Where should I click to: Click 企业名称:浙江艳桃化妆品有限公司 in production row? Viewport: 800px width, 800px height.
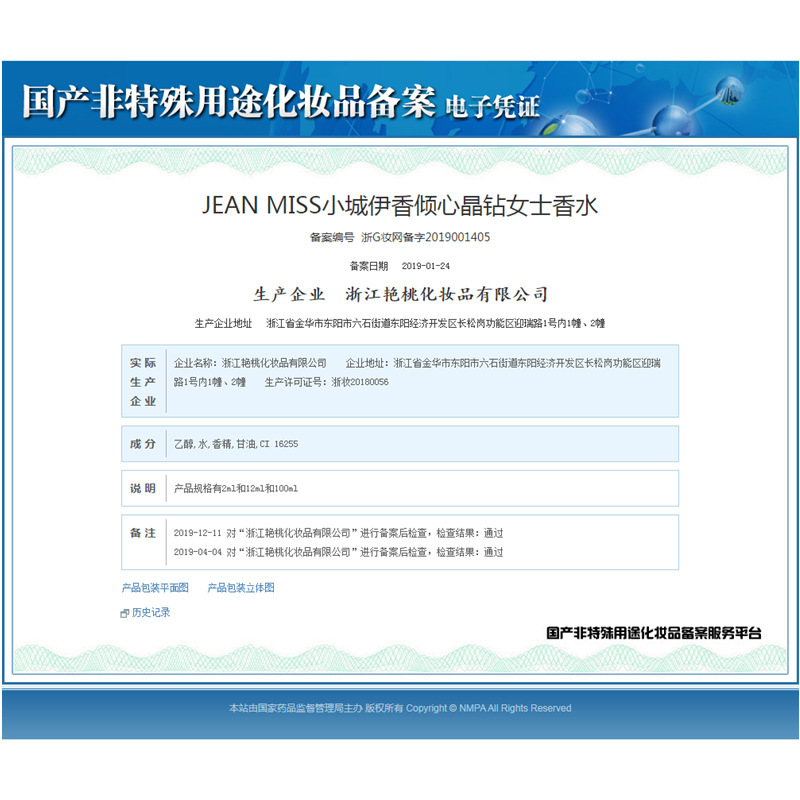(250, 363)
